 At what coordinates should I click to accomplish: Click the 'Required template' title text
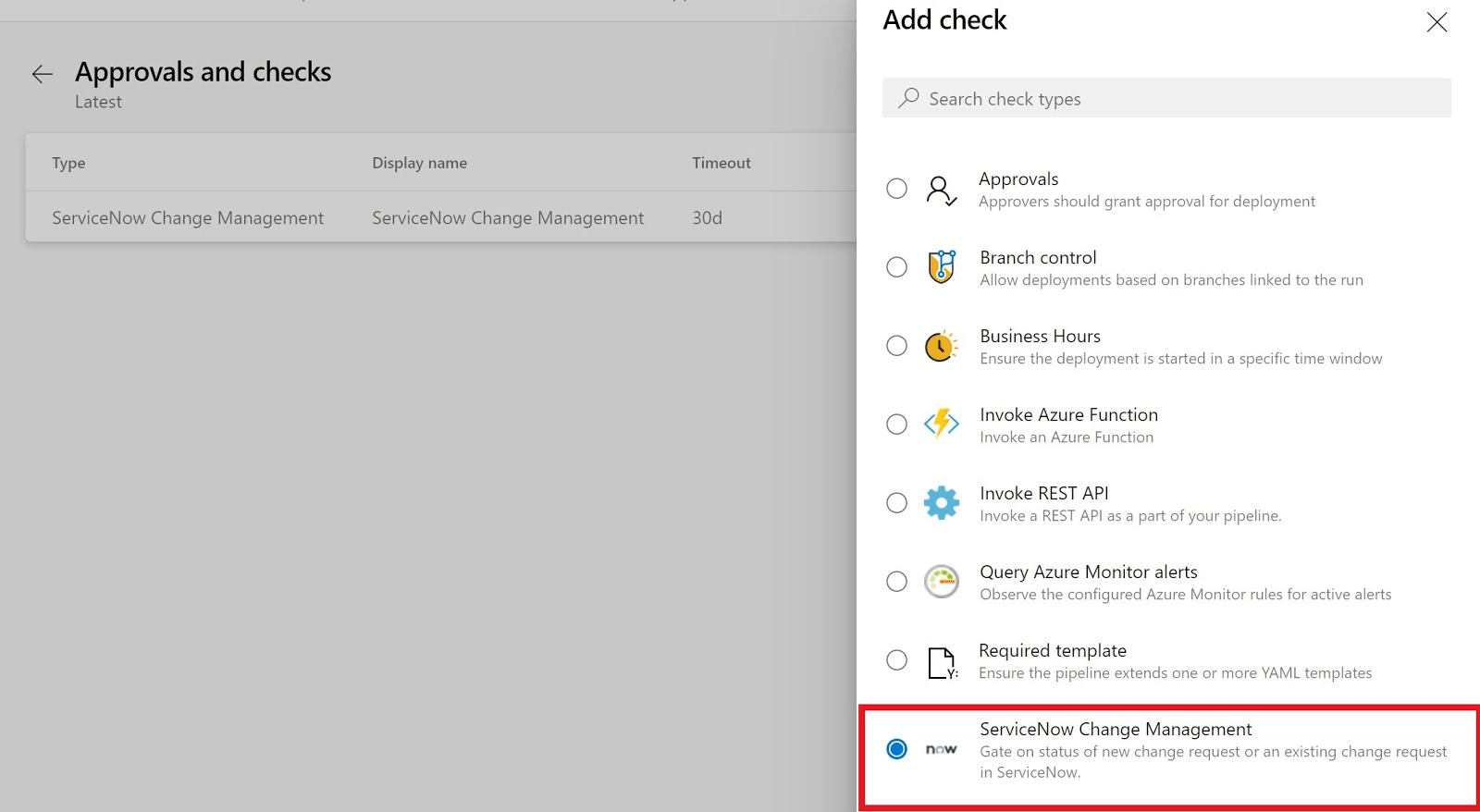1053,650
